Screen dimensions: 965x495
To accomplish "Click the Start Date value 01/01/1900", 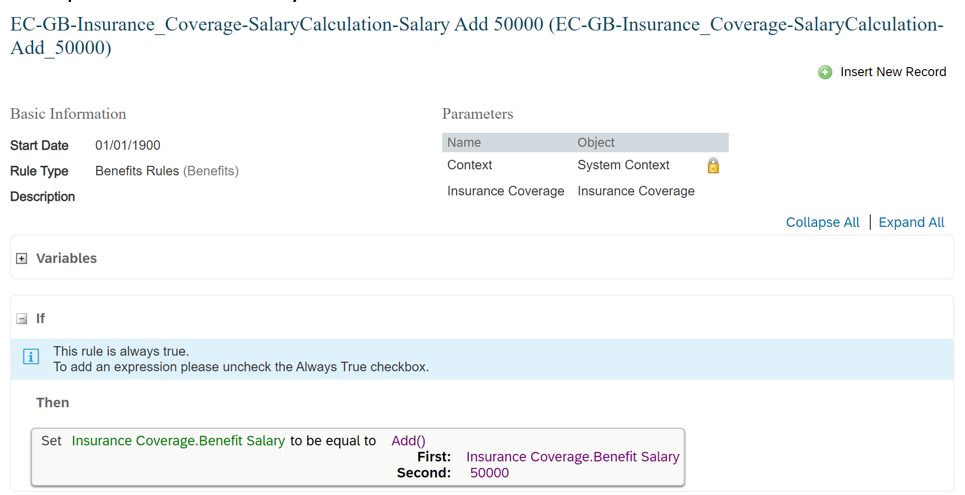I will 128,145.
